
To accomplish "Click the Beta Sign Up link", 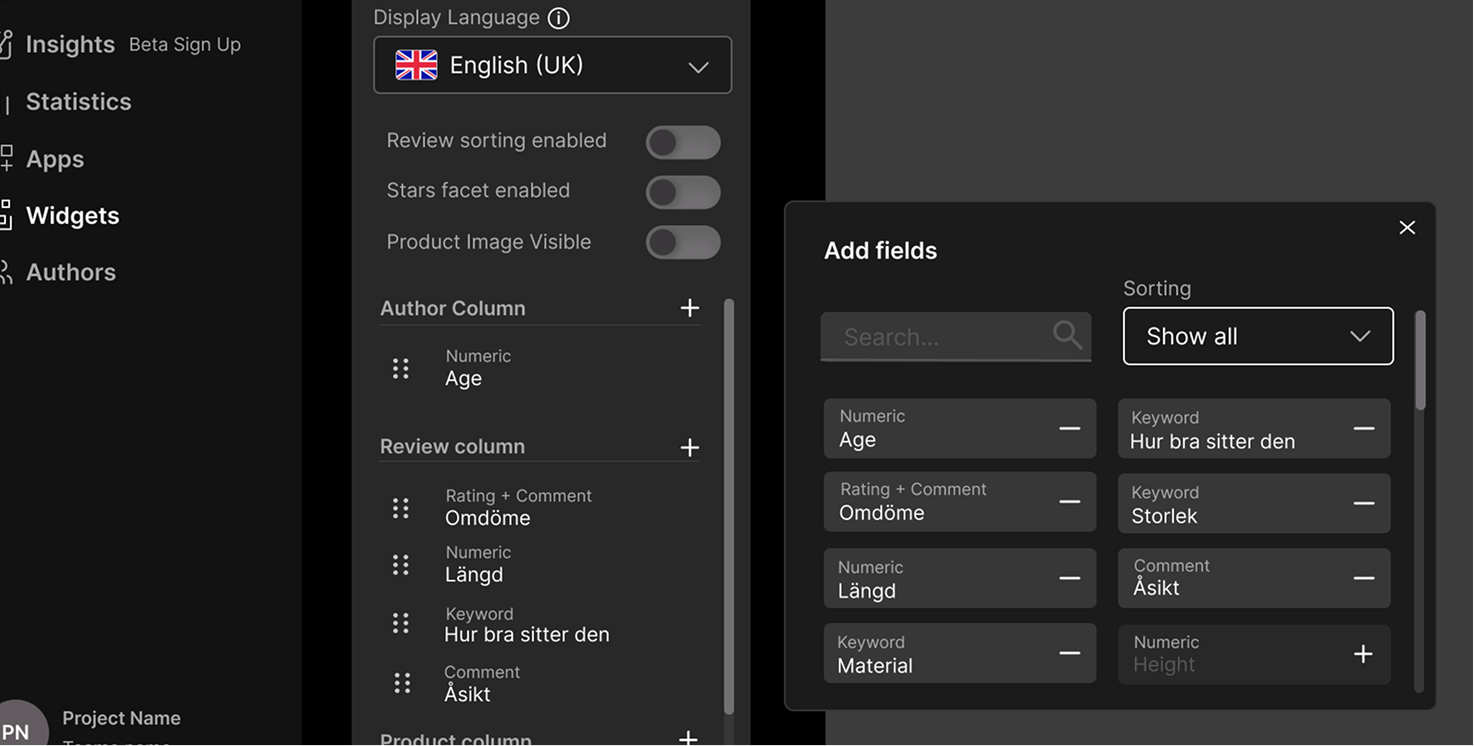I will pyautogui.click(x=185, y=45).
